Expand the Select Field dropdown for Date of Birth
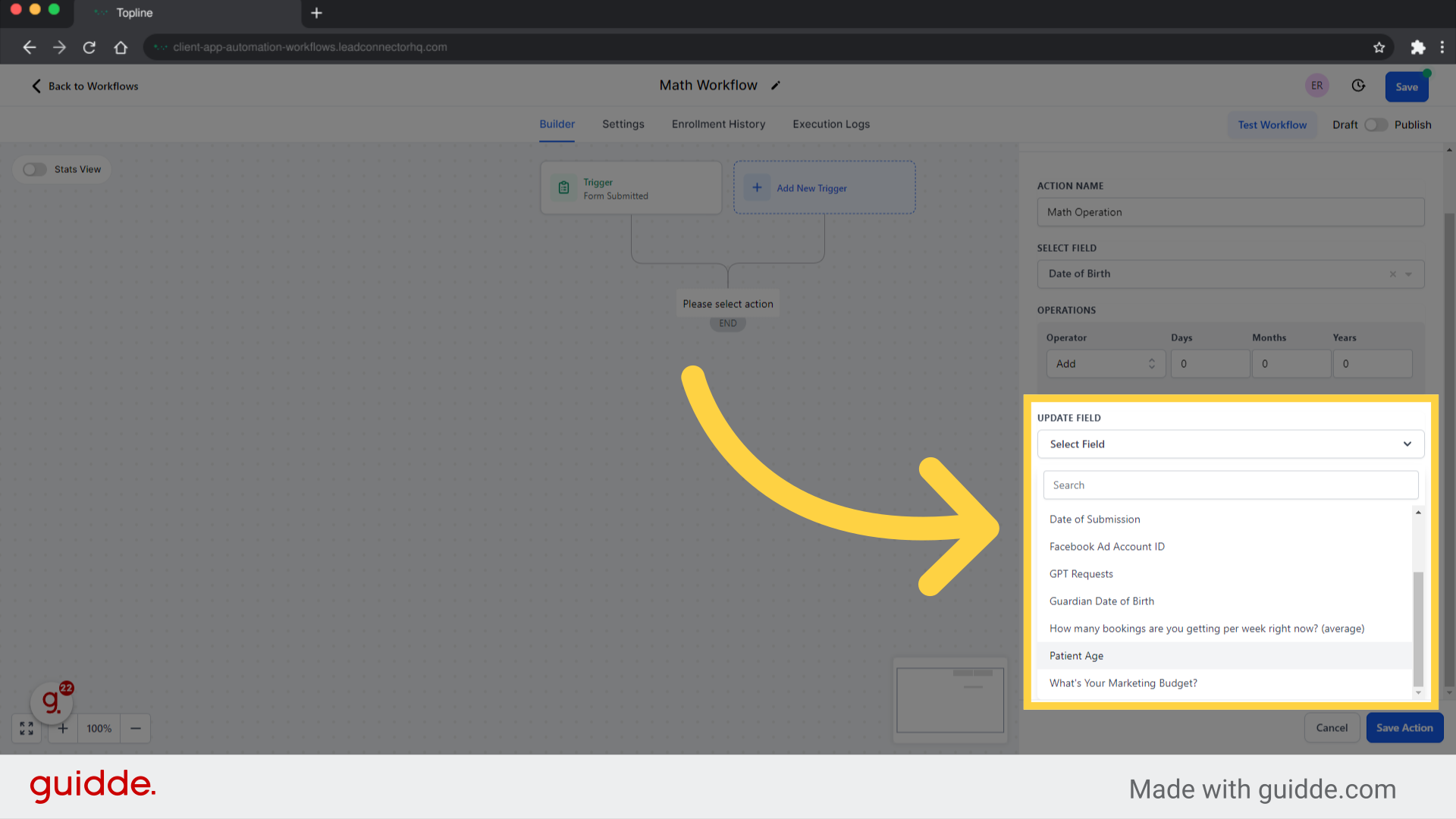 click(x=1408, y=275)
